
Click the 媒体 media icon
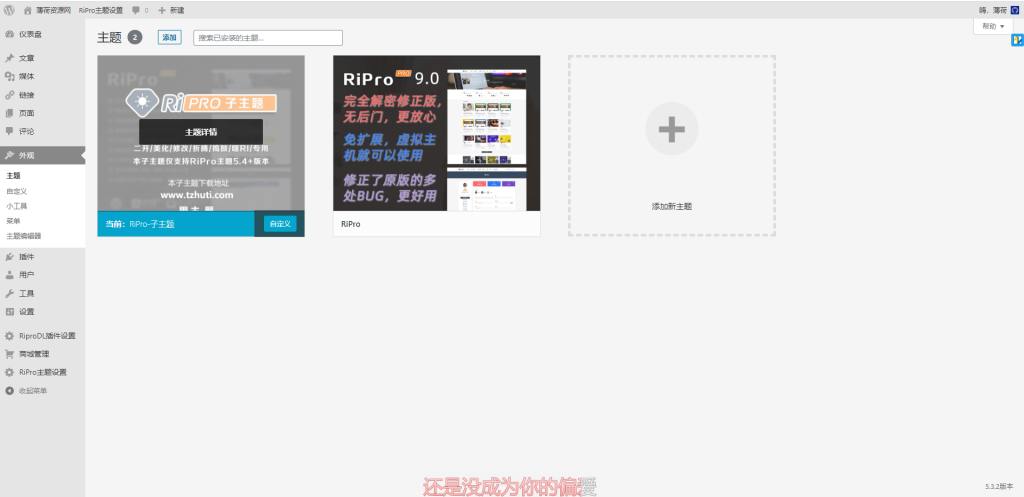[9, 76]
